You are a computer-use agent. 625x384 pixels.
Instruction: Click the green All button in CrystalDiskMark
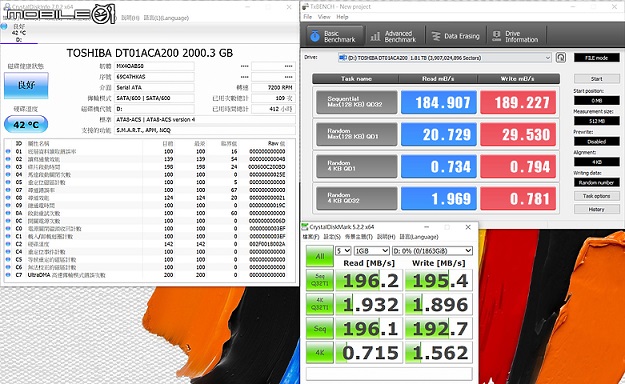320,256
